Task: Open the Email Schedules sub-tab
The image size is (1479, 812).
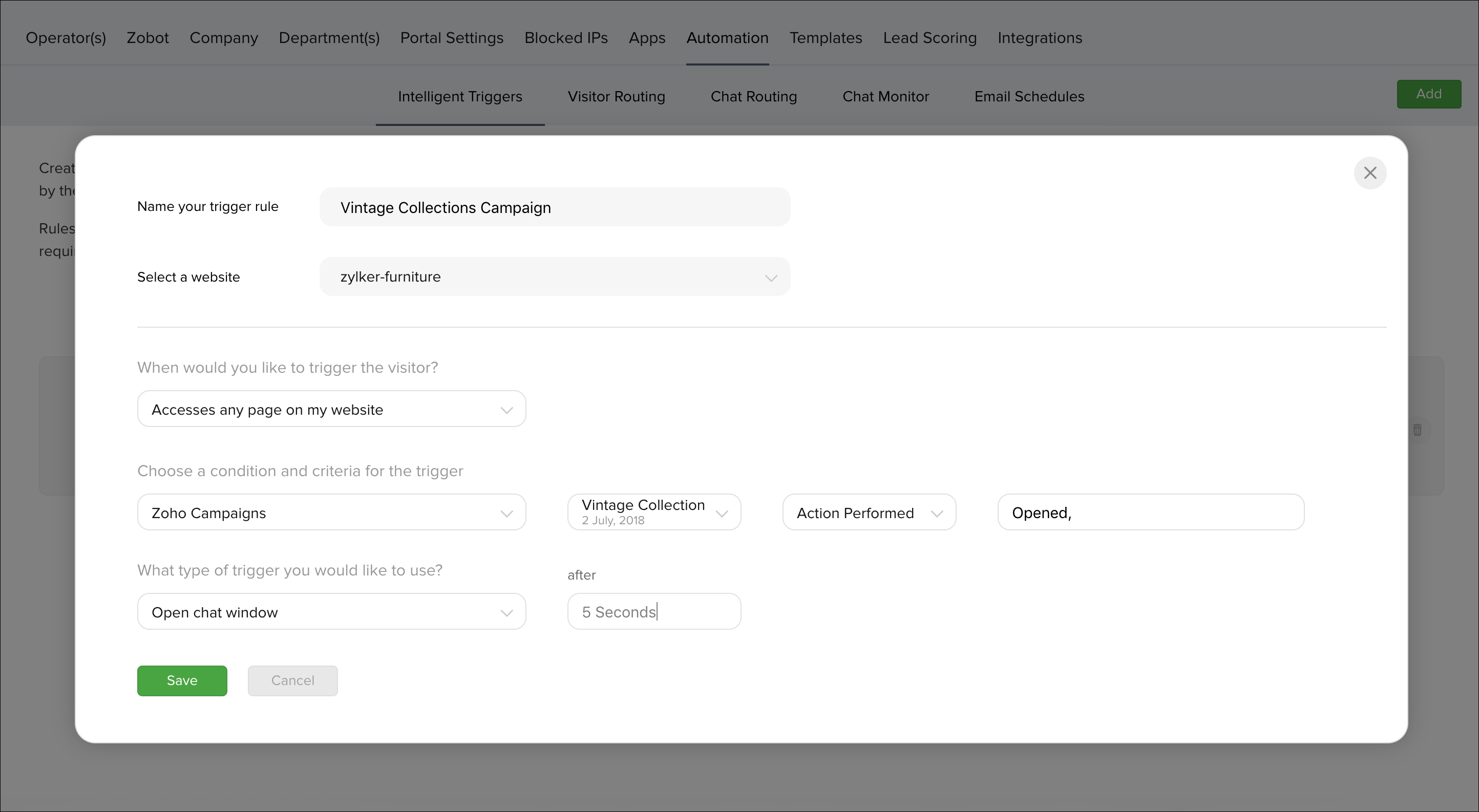Action: click(1029, 96)
